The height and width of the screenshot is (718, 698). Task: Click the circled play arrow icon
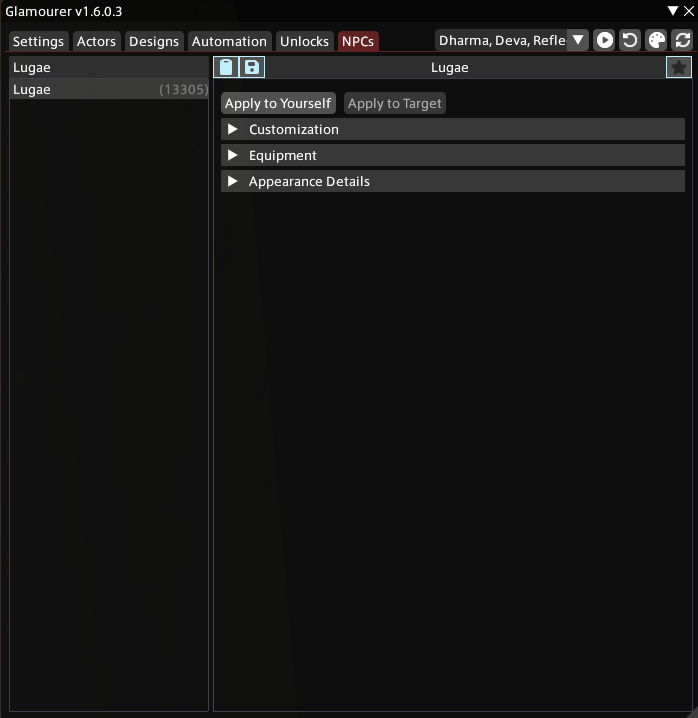click(x=604, y=40)
